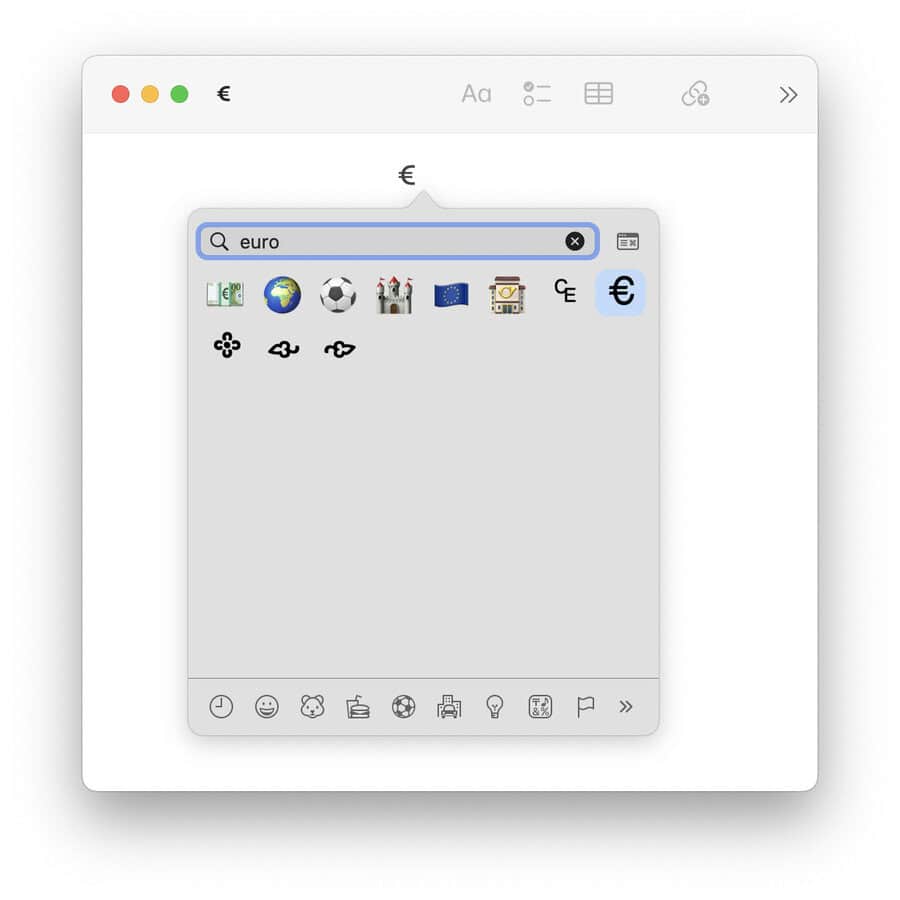Image resolution: width=900 pixels, height=900 pixels.
Task: Insert the CE euro-currency symbol
Action: [565, 292]
